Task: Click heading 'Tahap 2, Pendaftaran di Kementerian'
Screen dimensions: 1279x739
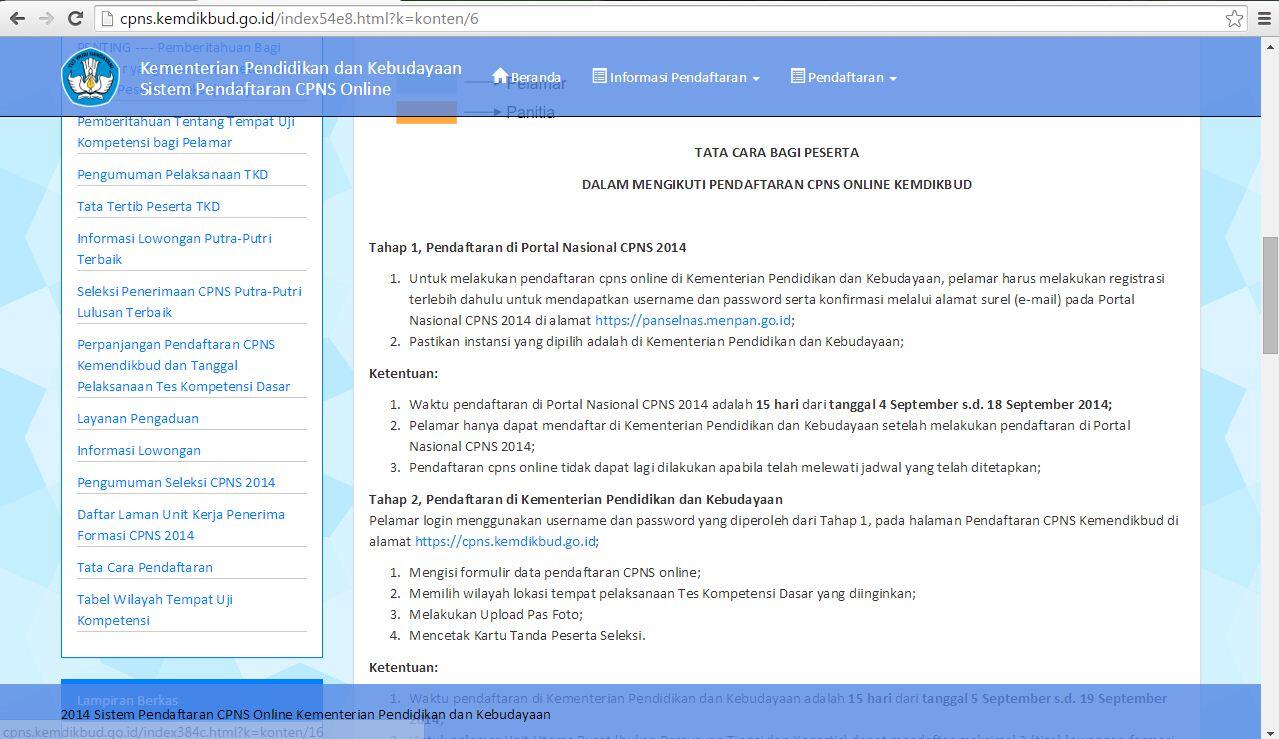Action: pos(575,499)
